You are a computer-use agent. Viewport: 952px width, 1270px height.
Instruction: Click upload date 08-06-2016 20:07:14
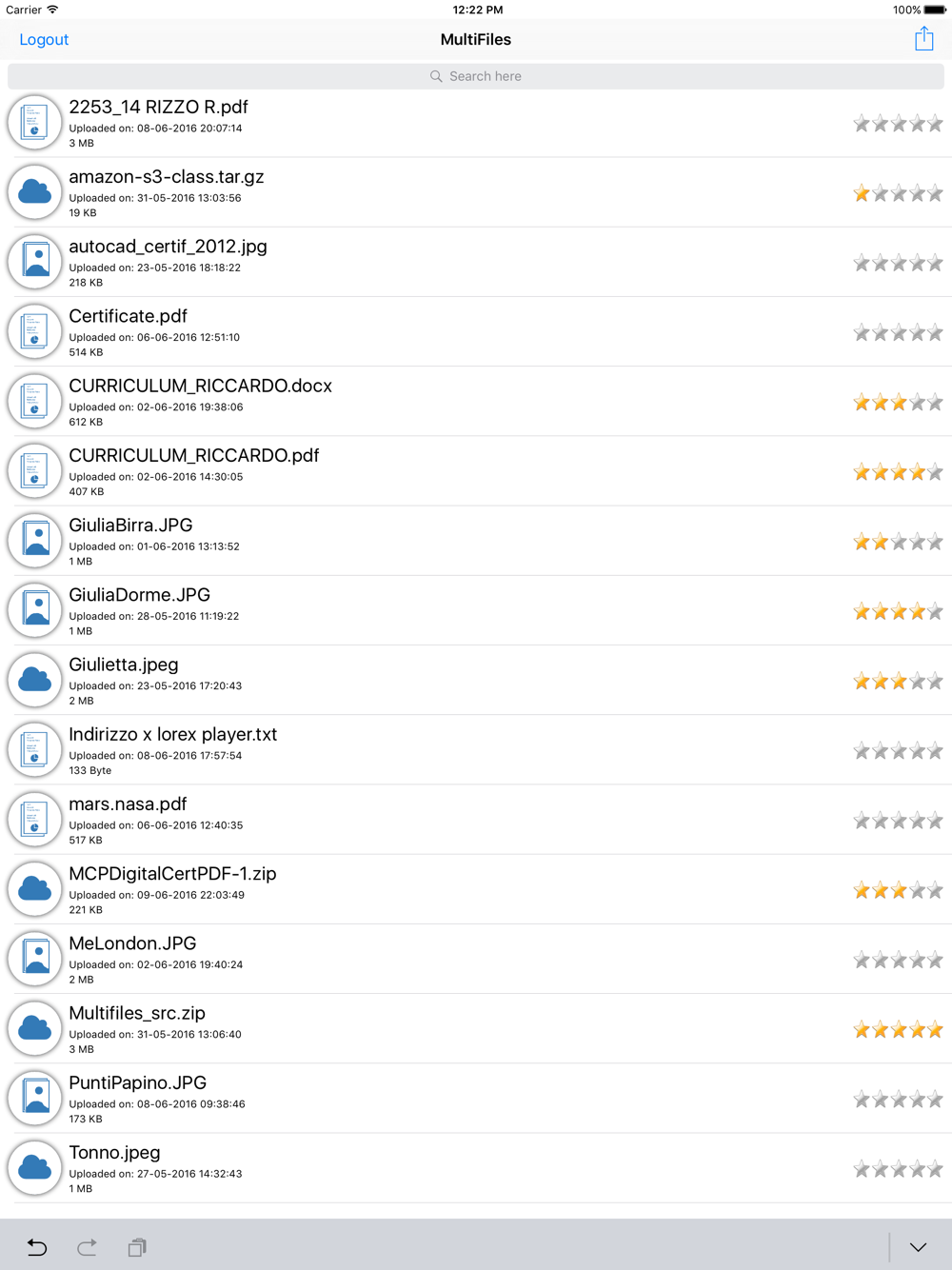click(189, 129)
